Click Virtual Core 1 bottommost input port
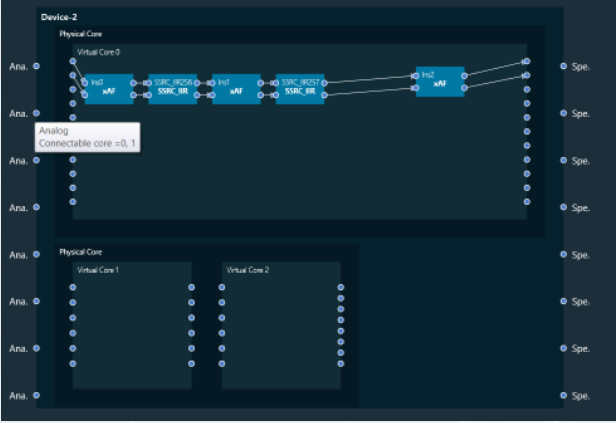This screenshot has width=616, height=423. 73,364
